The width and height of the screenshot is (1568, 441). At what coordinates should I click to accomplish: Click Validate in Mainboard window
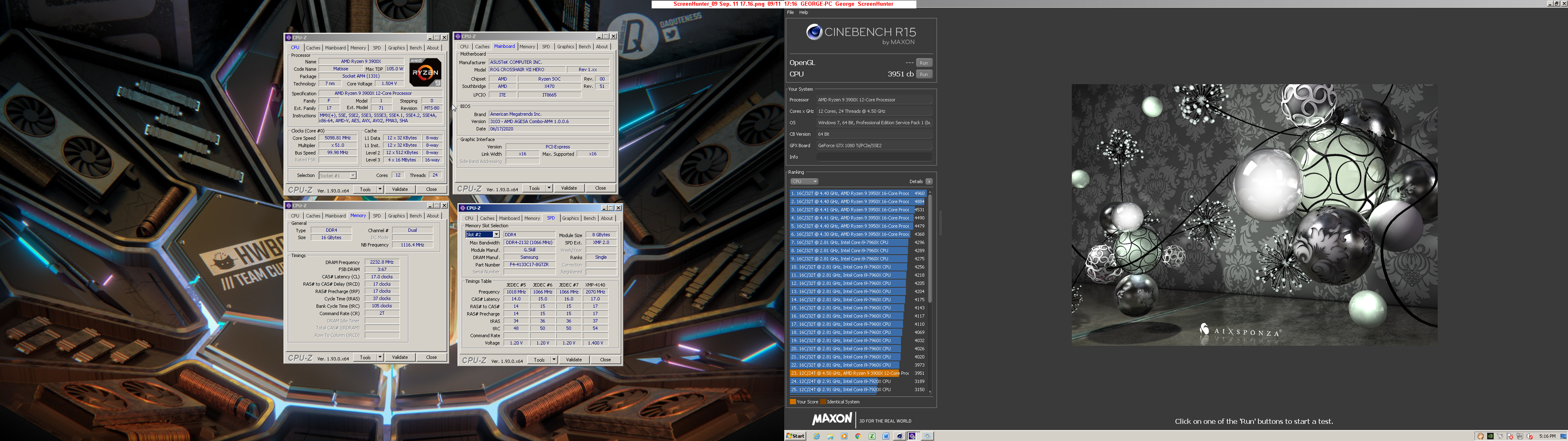coord(569,188)
